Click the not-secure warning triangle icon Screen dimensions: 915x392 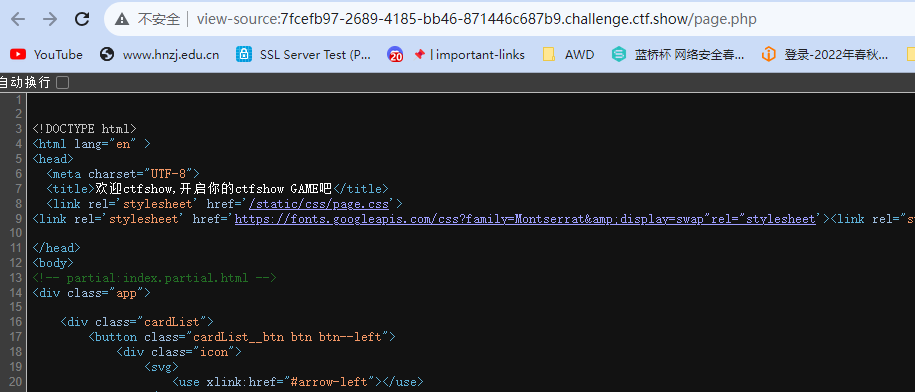coord(122,19)
